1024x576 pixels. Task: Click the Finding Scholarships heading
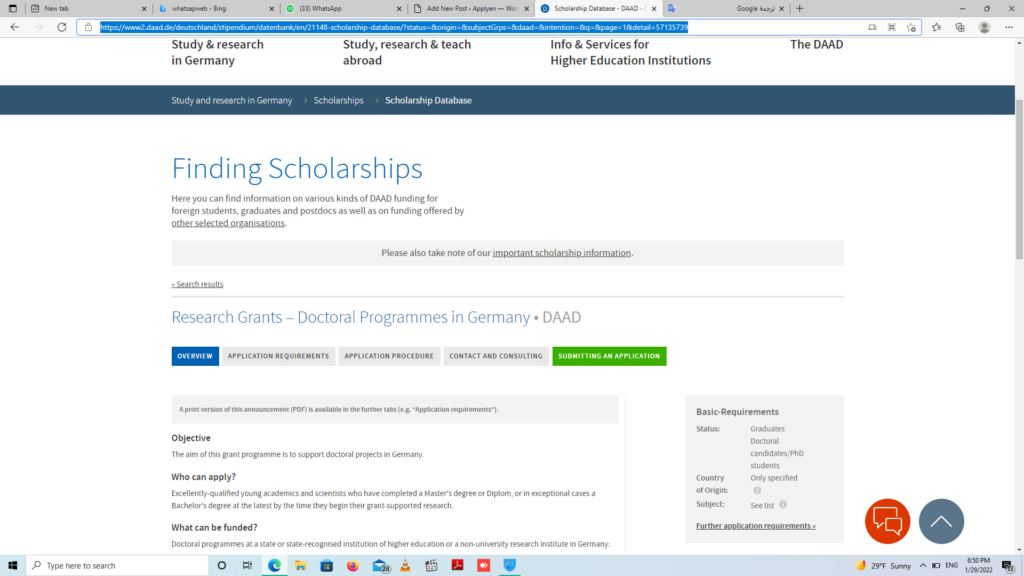coord(297,168)
